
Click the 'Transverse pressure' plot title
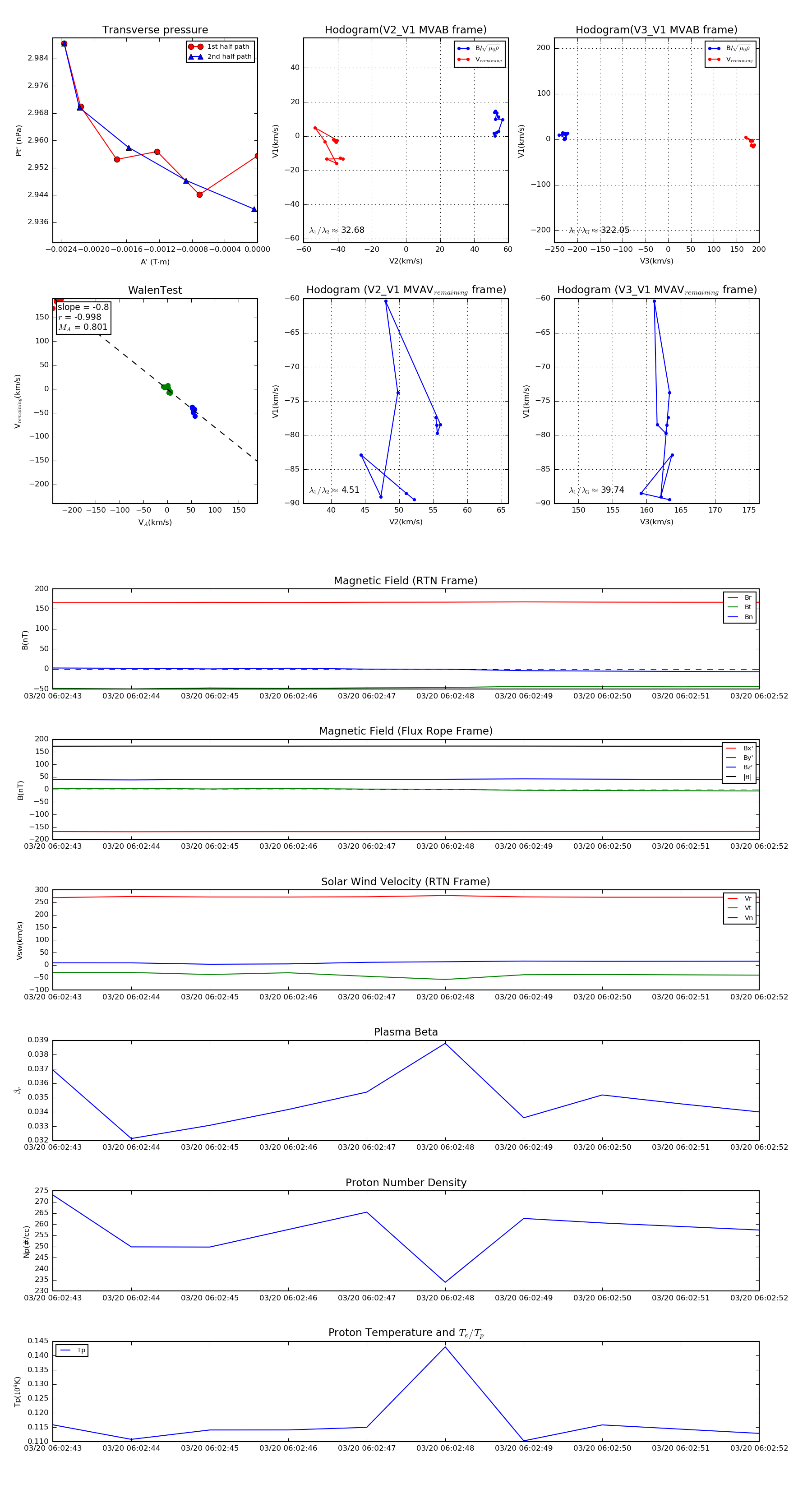coord(155,30)
